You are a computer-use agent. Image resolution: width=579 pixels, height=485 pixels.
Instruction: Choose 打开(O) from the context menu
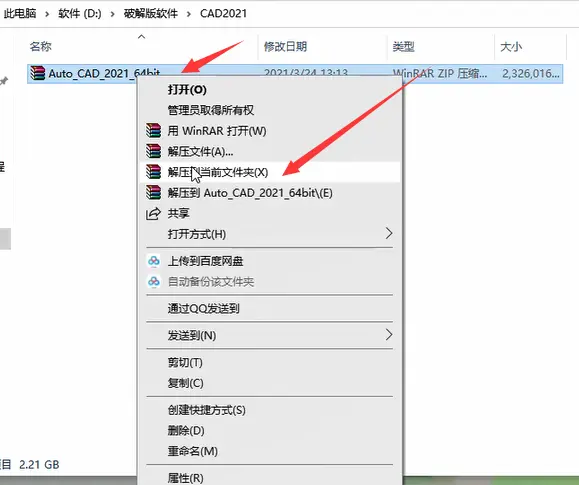[x=270, y=90]
